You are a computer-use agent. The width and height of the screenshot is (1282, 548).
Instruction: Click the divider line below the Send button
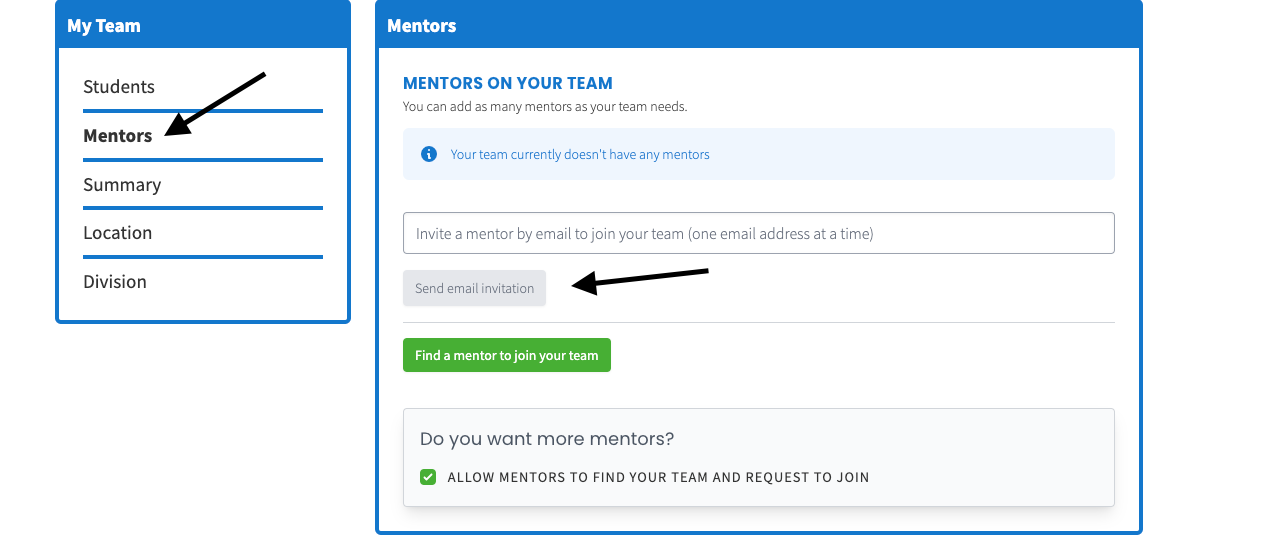coord(758,322)
